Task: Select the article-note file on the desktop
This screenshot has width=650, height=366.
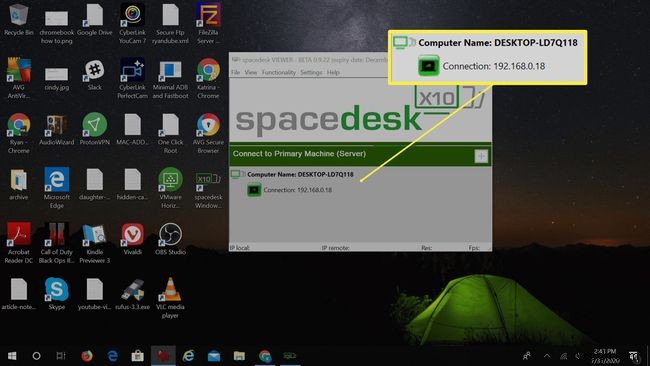Action: (19, 294)
